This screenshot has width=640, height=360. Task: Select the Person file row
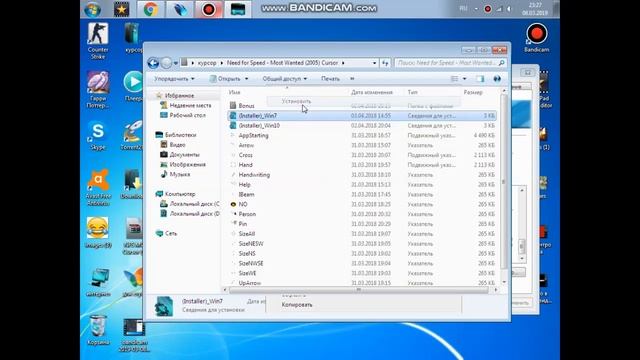362,214
